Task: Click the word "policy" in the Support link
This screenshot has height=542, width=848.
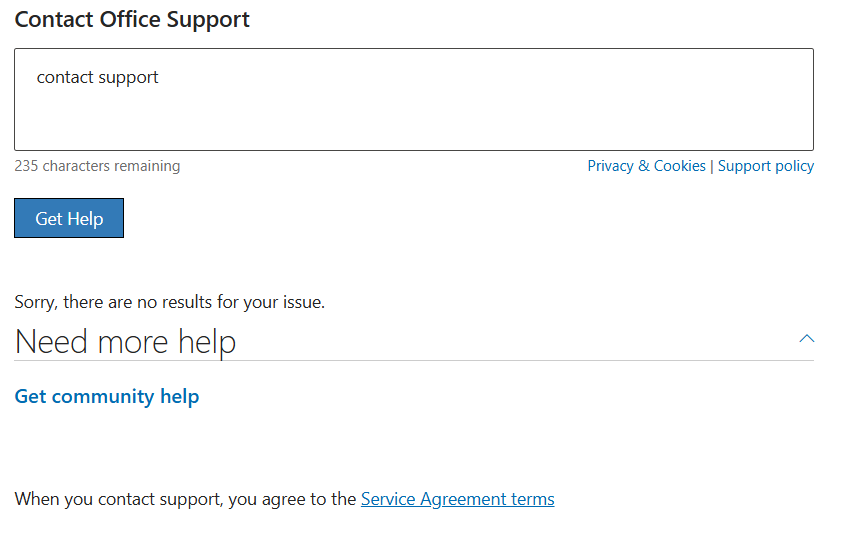Action: (794, 166)
